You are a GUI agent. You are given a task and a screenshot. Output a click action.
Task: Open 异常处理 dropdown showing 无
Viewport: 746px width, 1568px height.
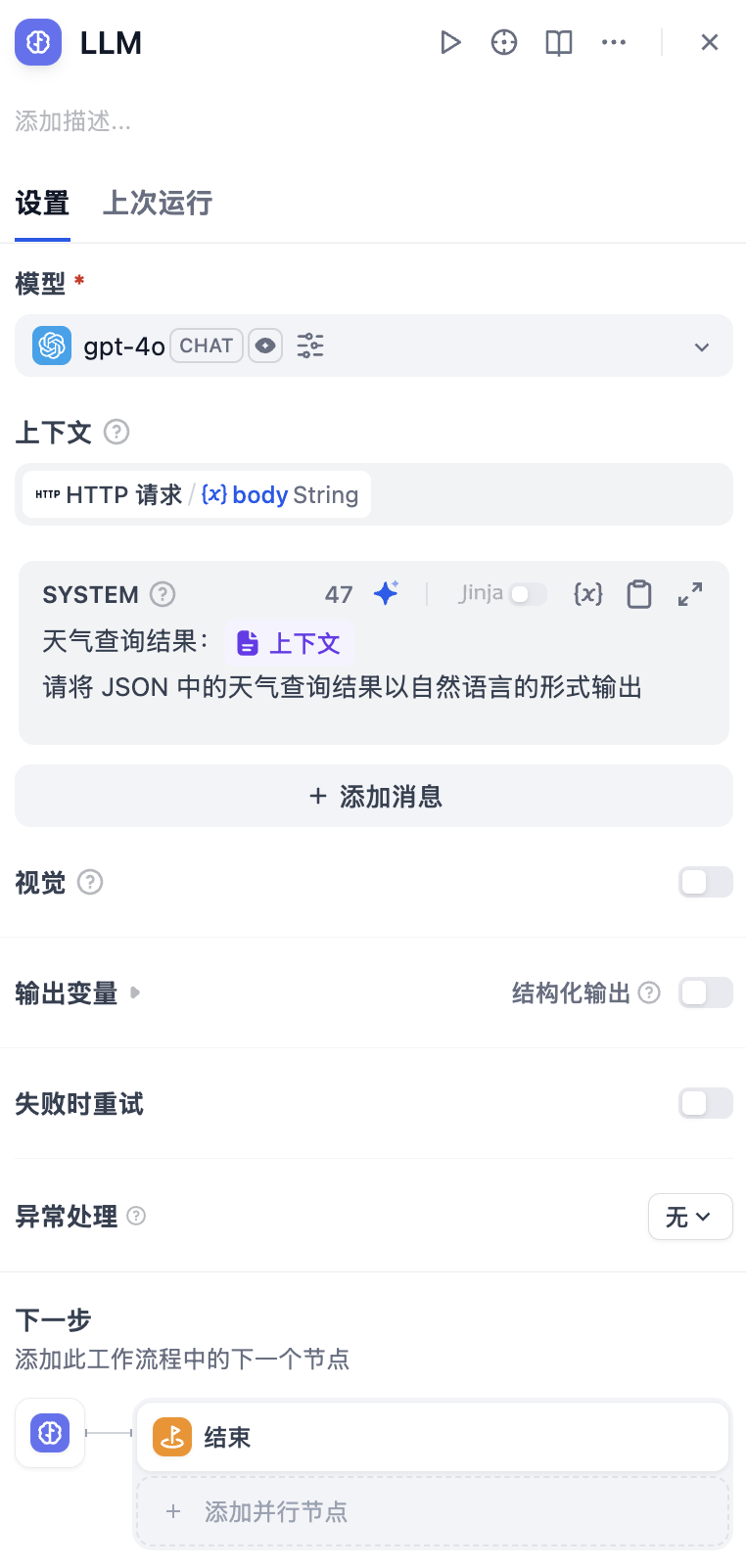click(689, 1217)
